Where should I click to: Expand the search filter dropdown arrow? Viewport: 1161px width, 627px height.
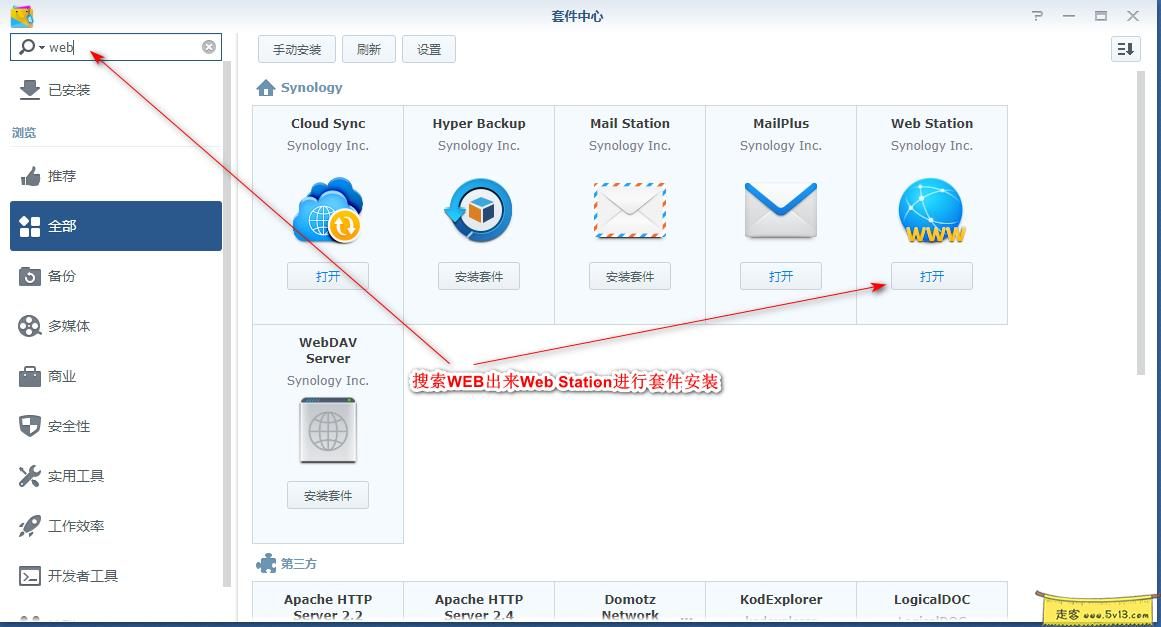42,46
